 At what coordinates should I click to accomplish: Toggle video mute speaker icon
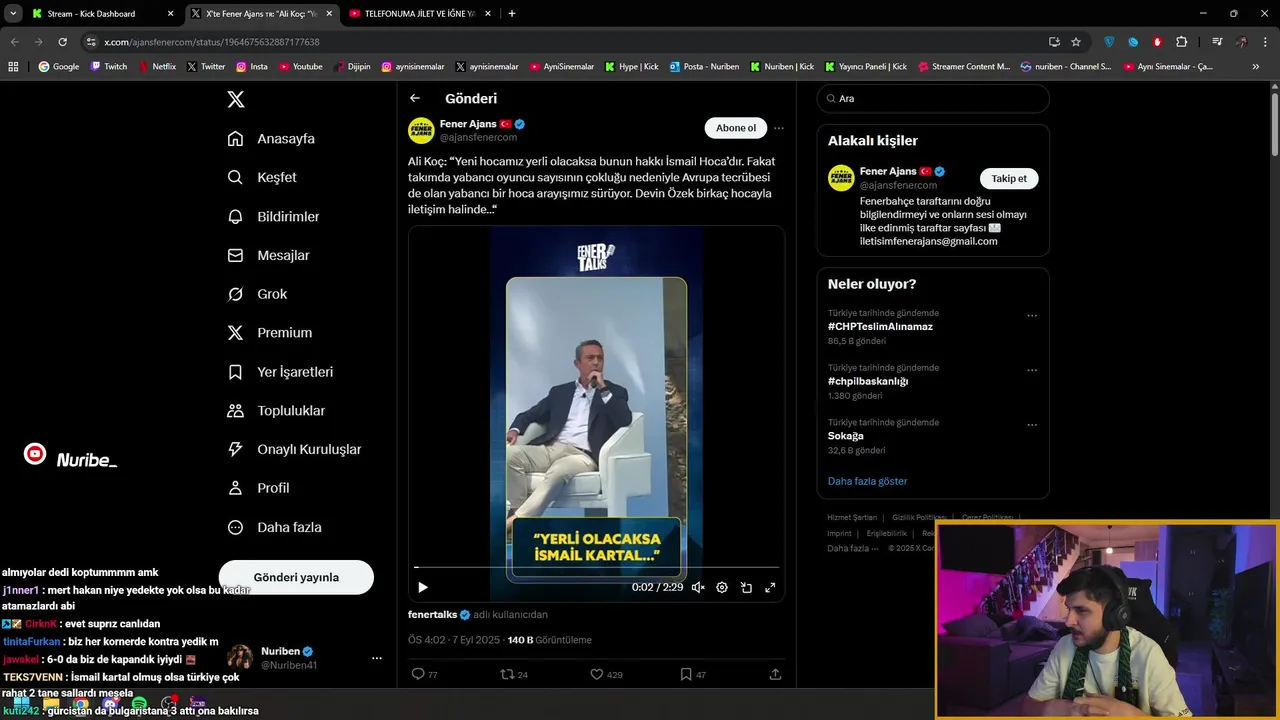coord(698,588)
